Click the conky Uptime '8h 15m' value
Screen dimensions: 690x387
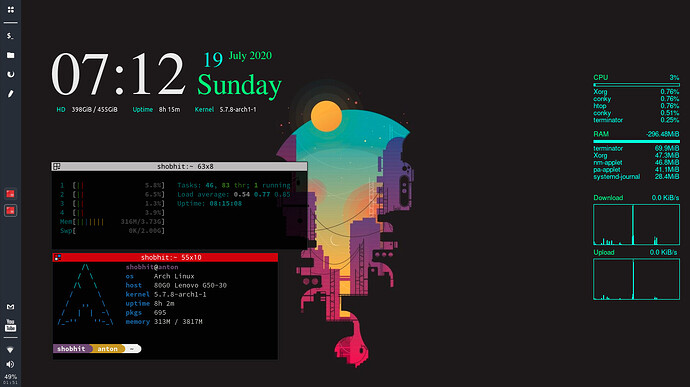click(169, 110)
